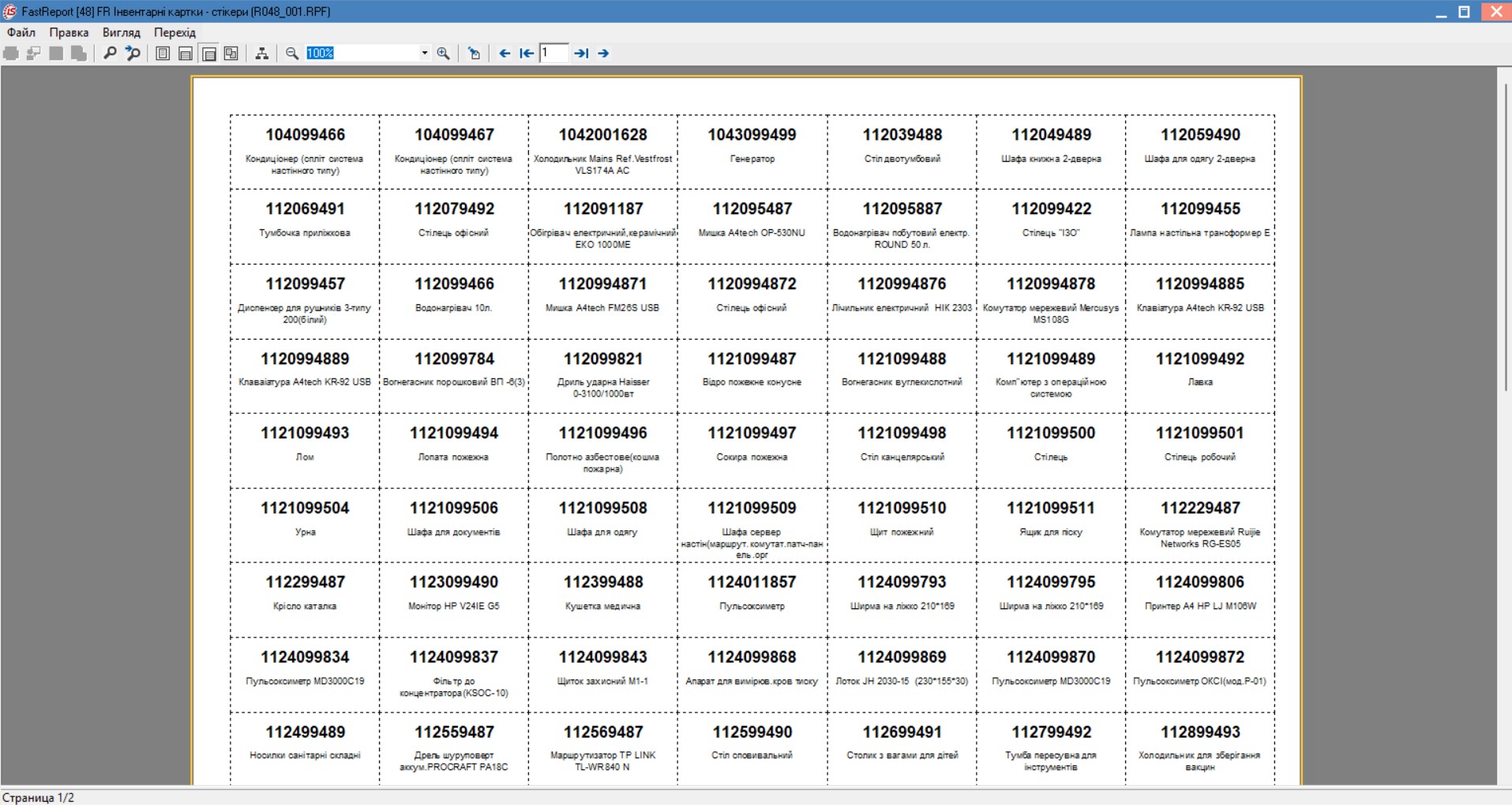Click sticker number 1121099500
This screenshot has width=1512, height=805.
click(1051, 434)
